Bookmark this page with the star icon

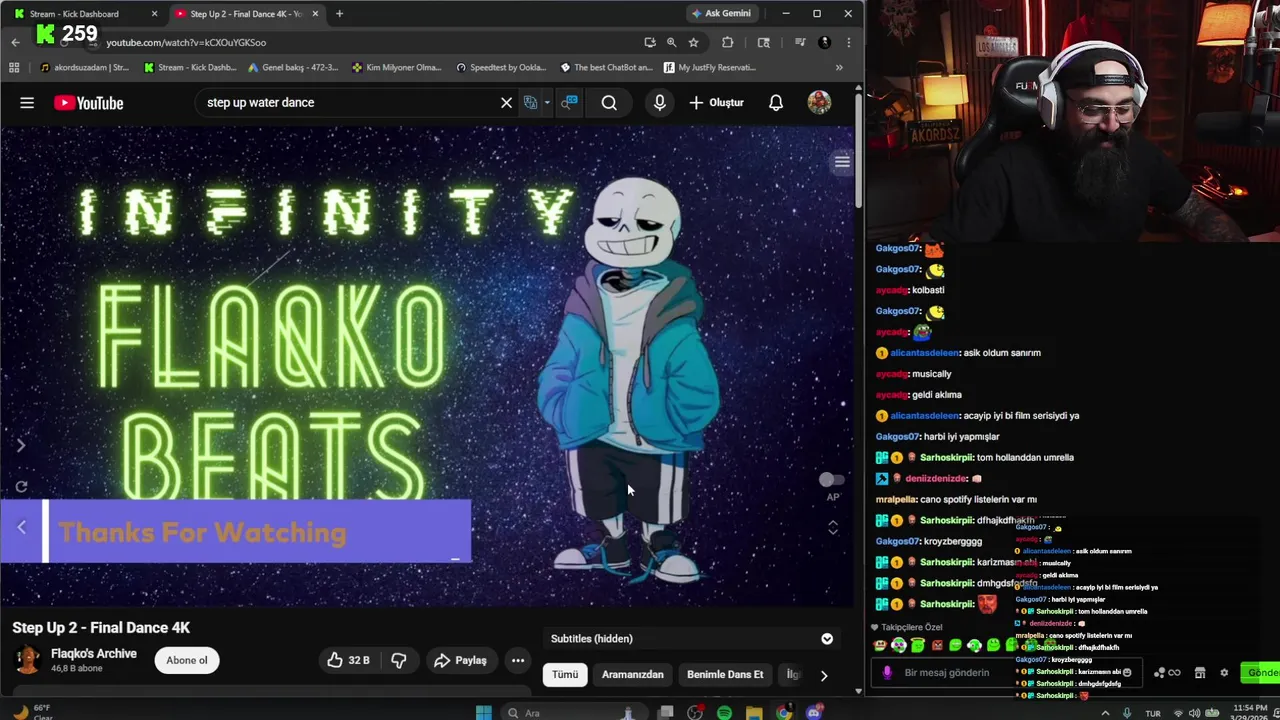[693, 43]
